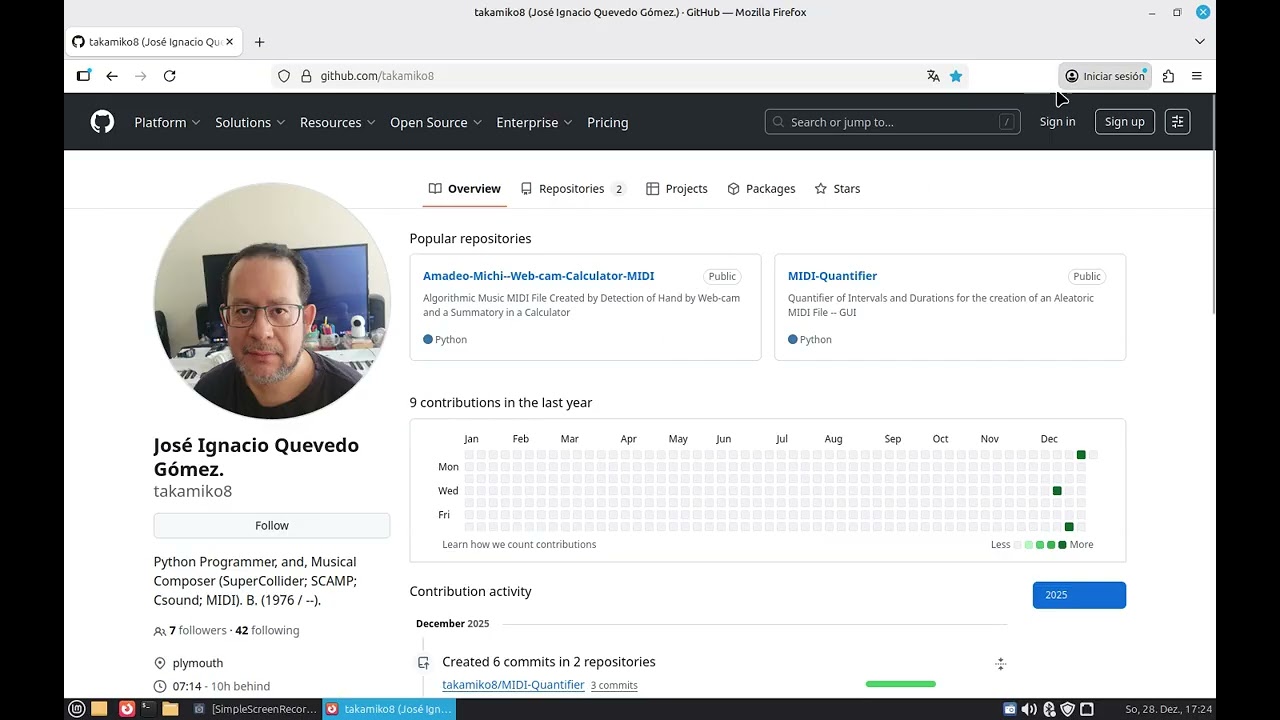Go back with the browser back arrow

[x=112, y=76]
